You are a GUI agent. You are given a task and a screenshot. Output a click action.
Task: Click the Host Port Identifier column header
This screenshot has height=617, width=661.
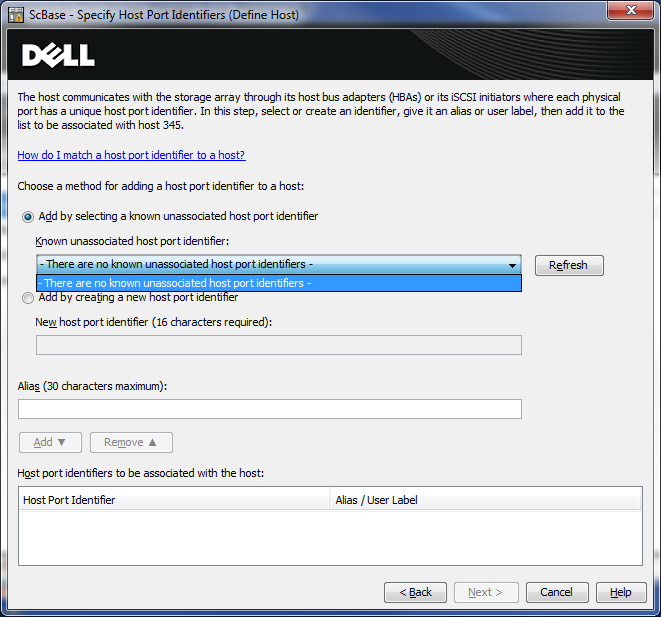[174, 499]
